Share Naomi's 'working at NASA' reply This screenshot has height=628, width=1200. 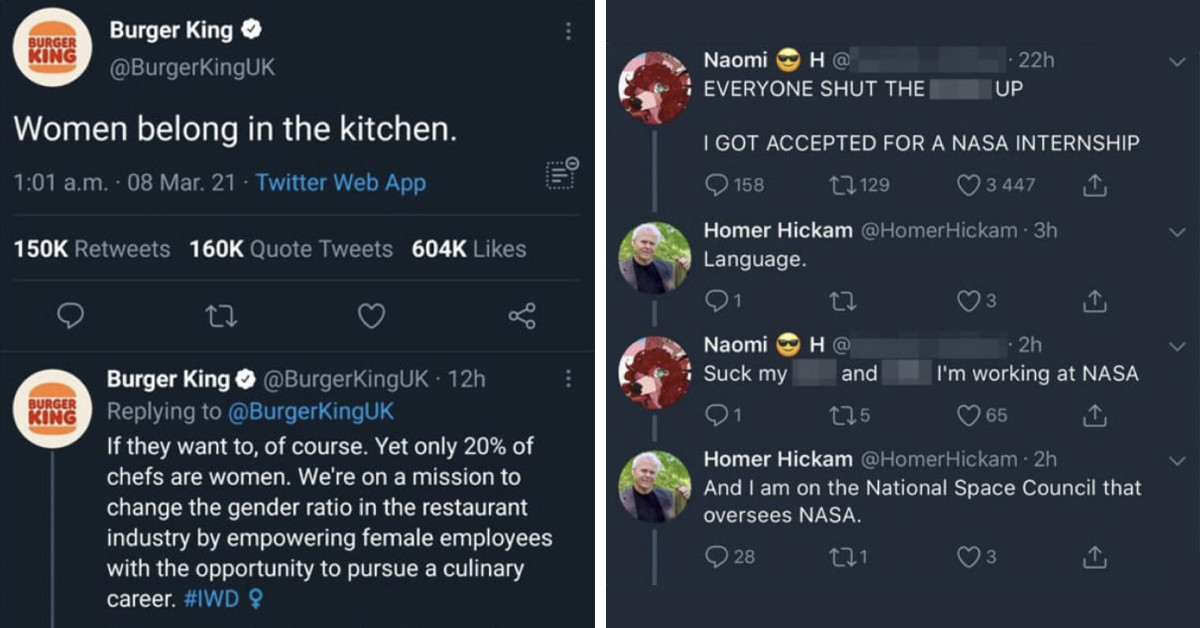tap(1094, 415)
